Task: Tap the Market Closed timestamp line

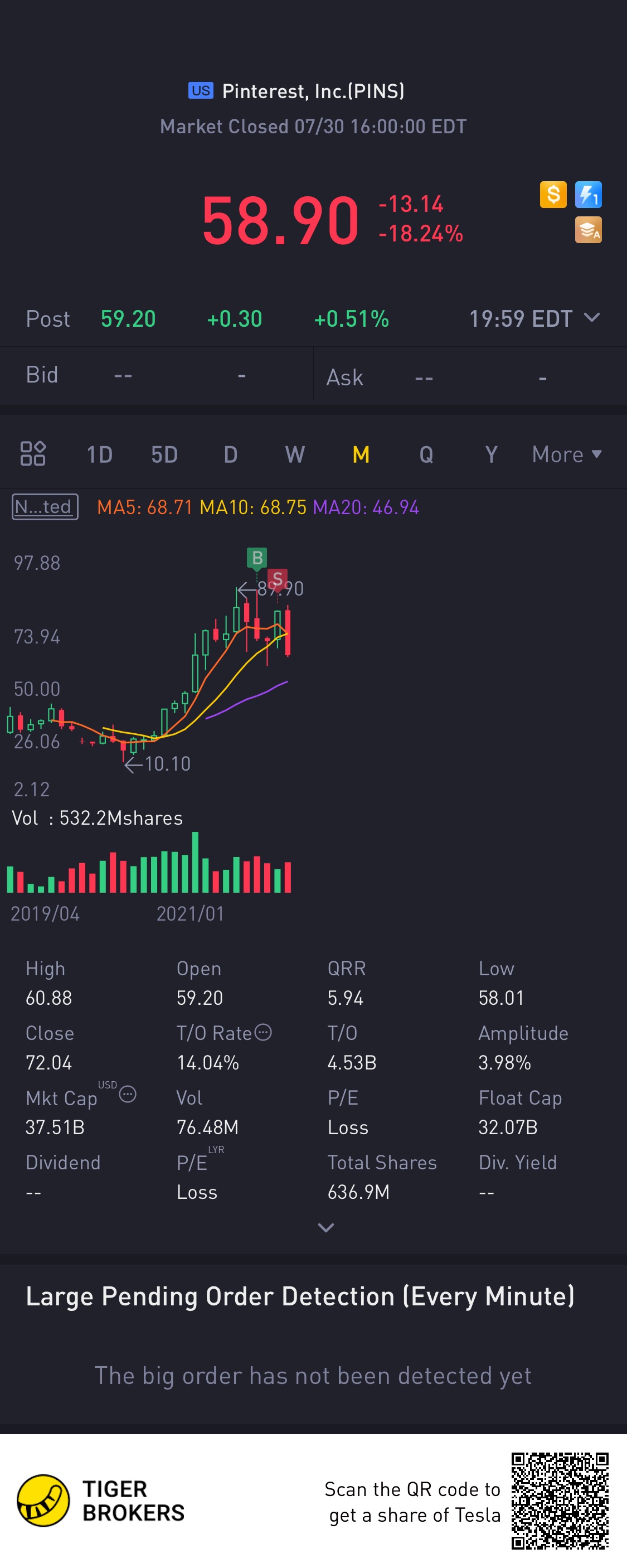Action: tap(313, 127)
